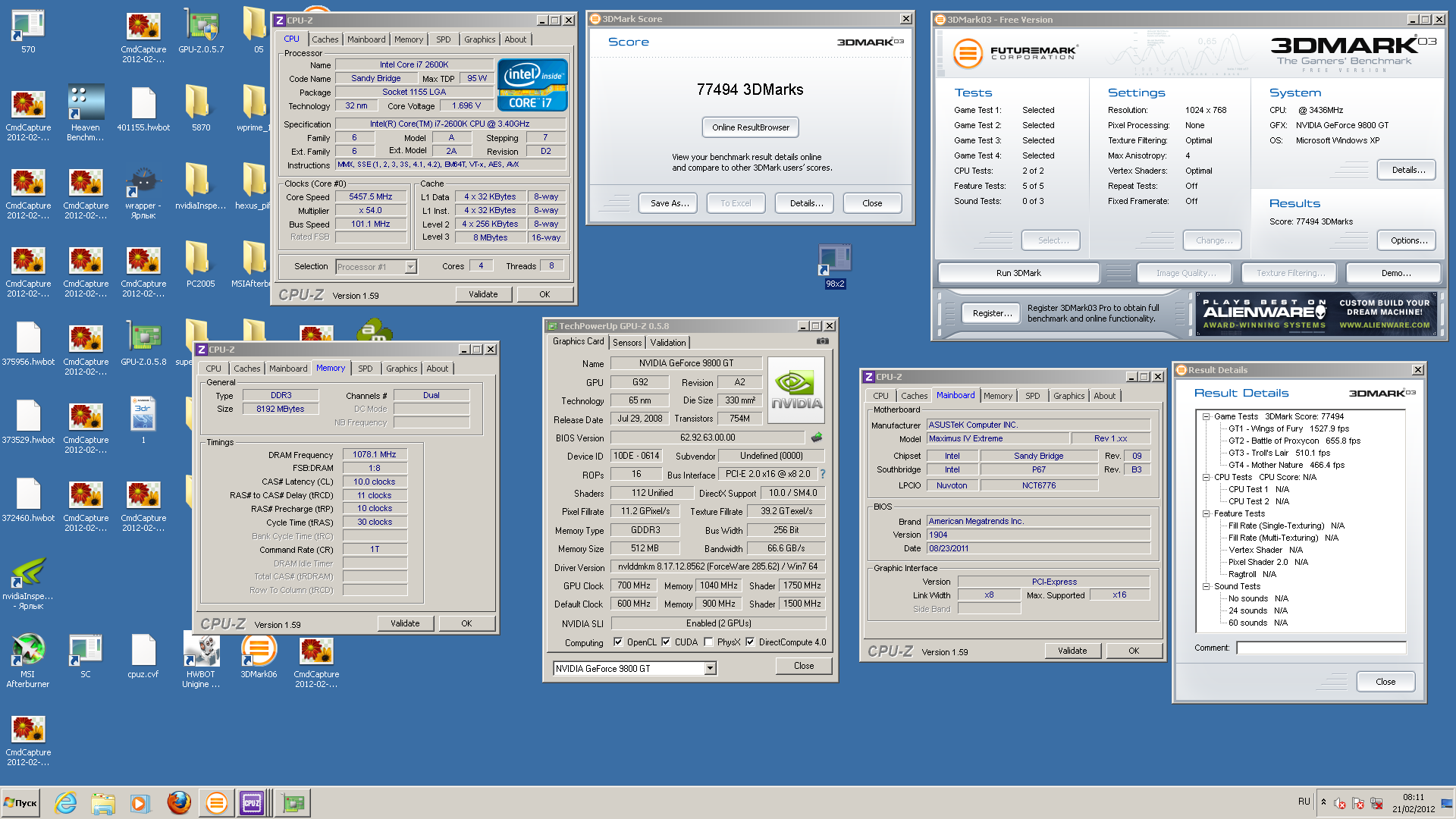The image size is (1456, 819).
Task: Click Run 3DMark button
Action: 1018,273
